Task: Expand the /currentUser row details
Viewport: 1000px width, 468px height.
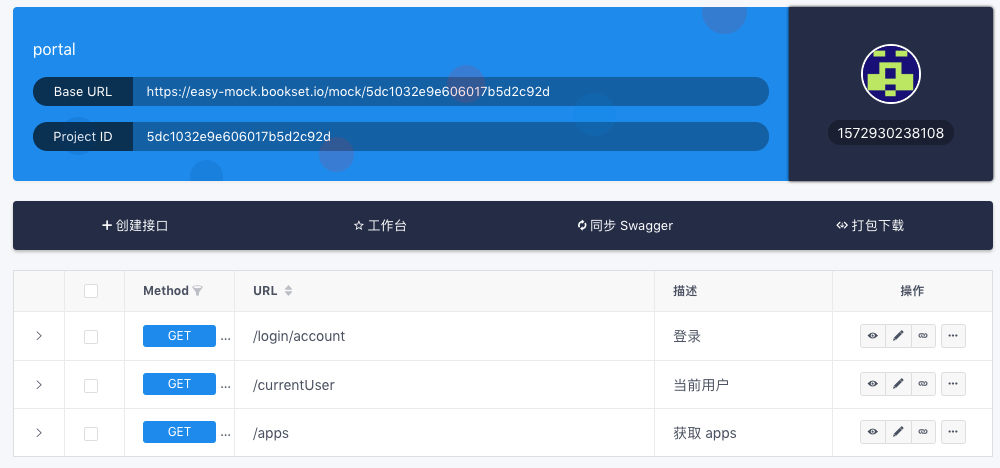Action: click(39, 384)
